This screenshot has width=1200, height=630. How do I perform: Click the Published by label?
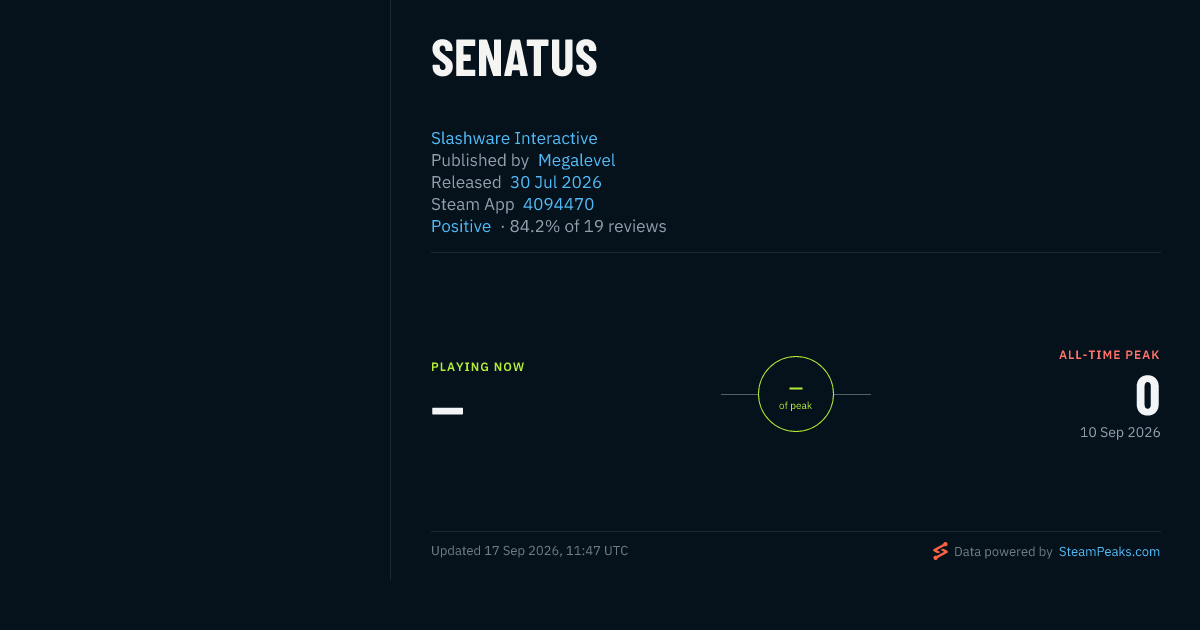click(x=480, y=160)
